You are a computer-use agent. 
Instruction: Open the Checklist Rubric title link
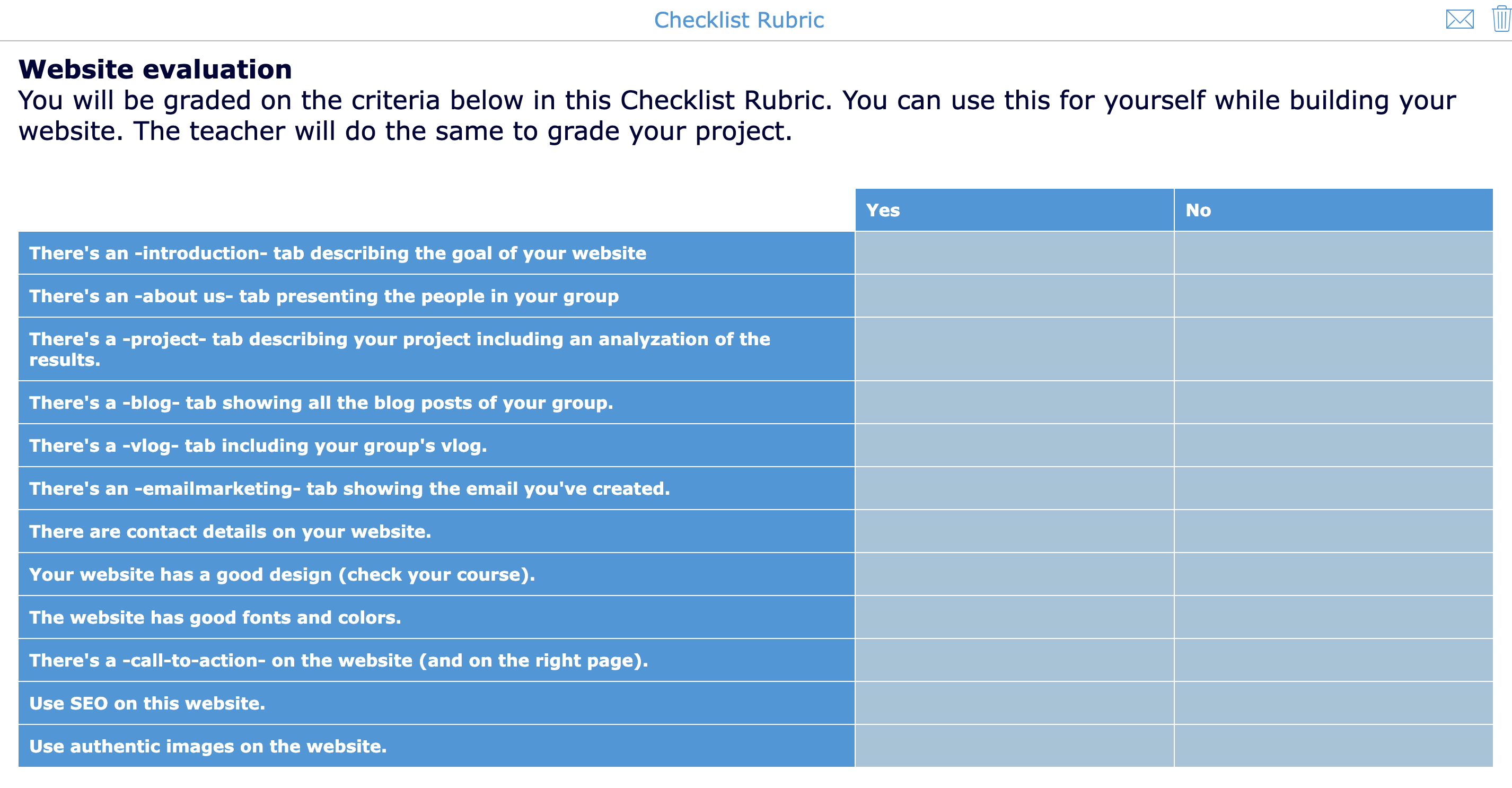pos(739,20)
